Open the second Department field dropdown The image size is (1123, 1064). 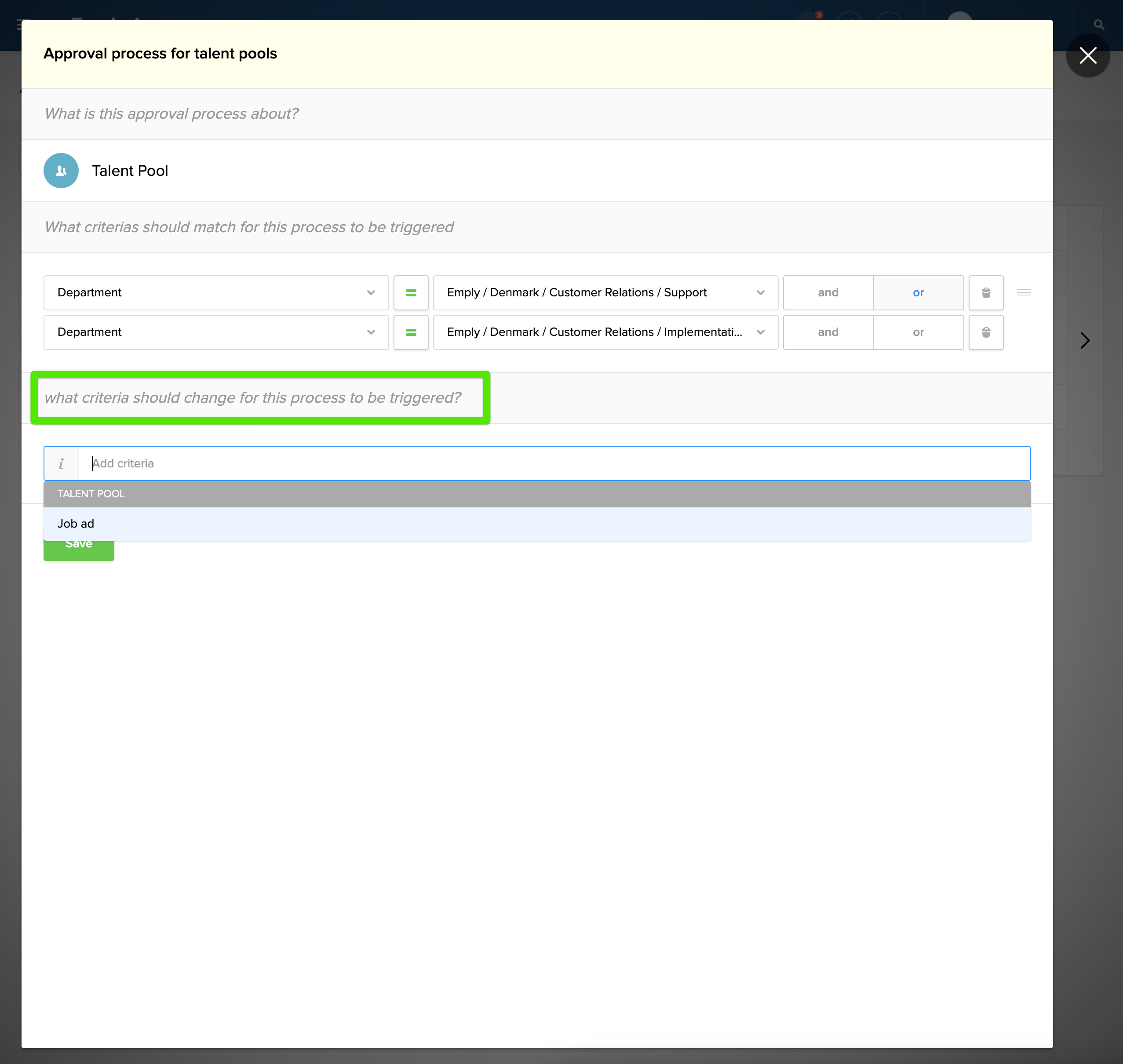[215, 332]
